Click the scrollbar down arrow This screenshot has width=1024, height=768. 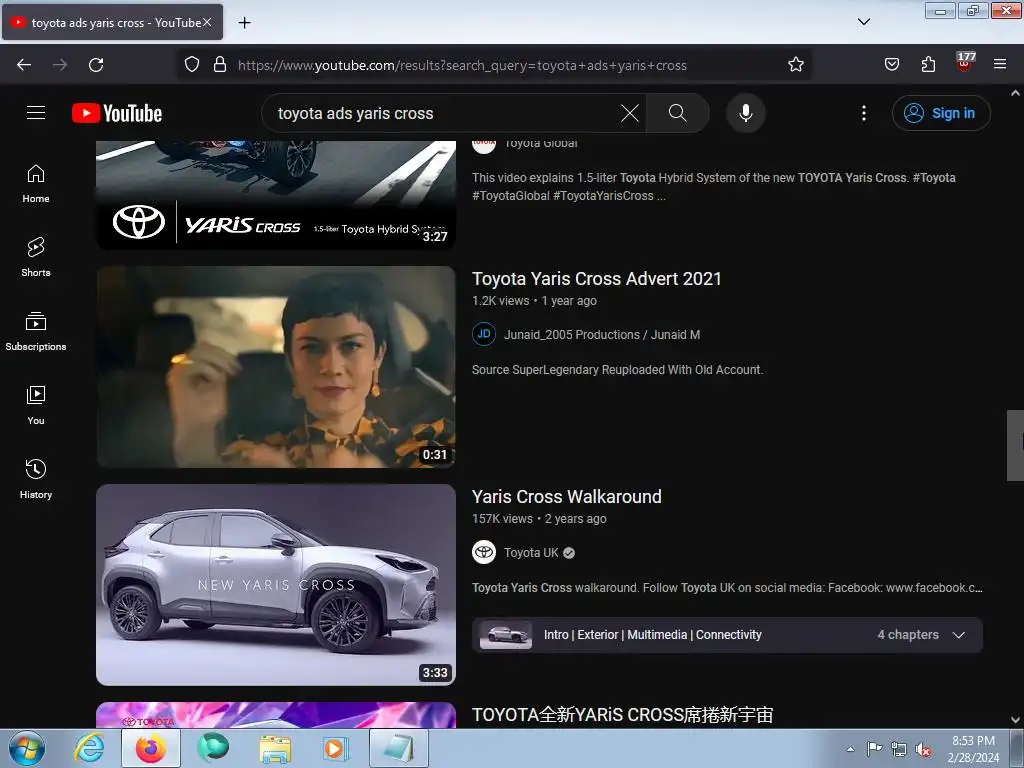coord(1015,720)
